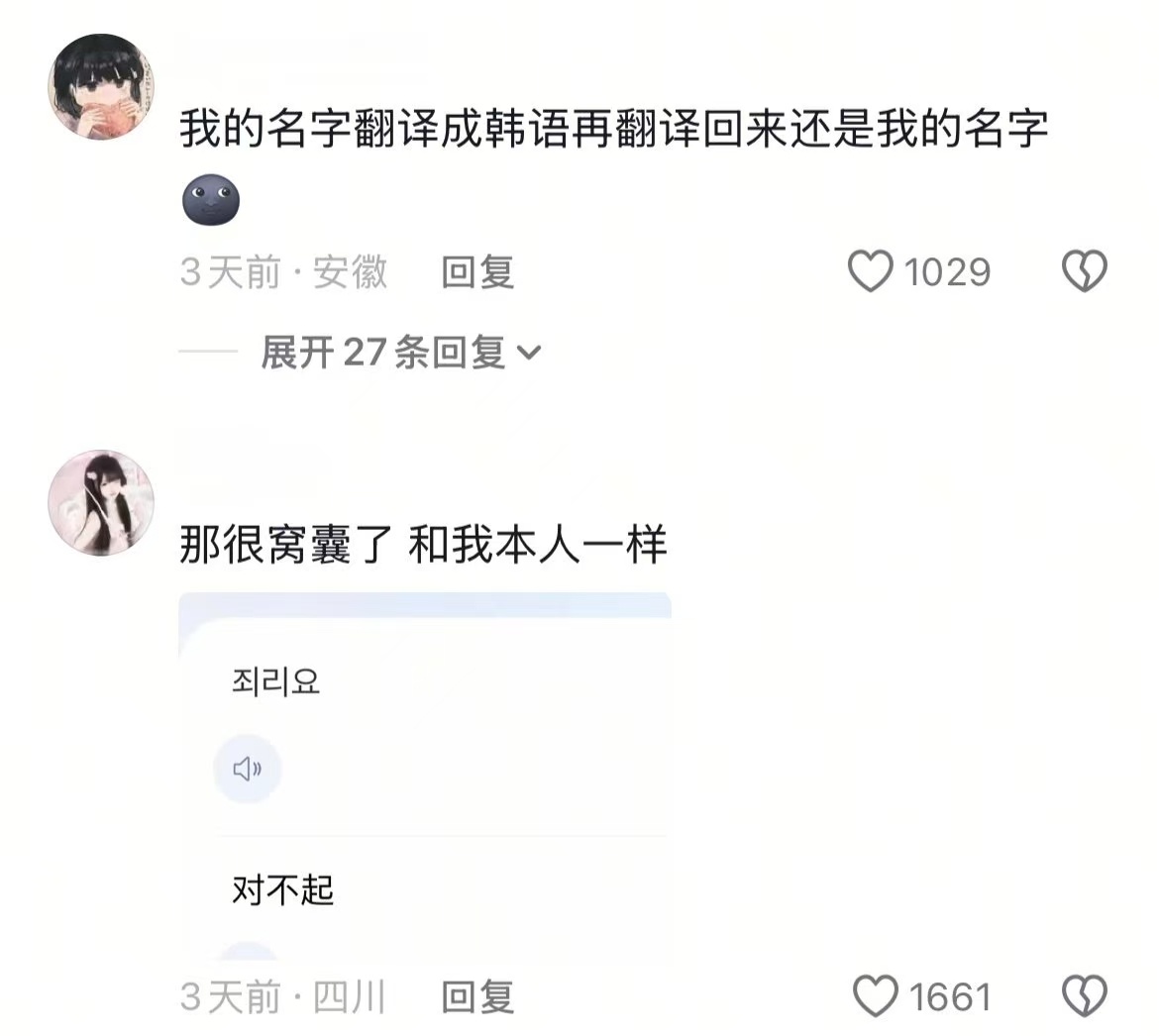Click the 1661 like count
The image size is (1159, 1036).
tap(950, 996)
